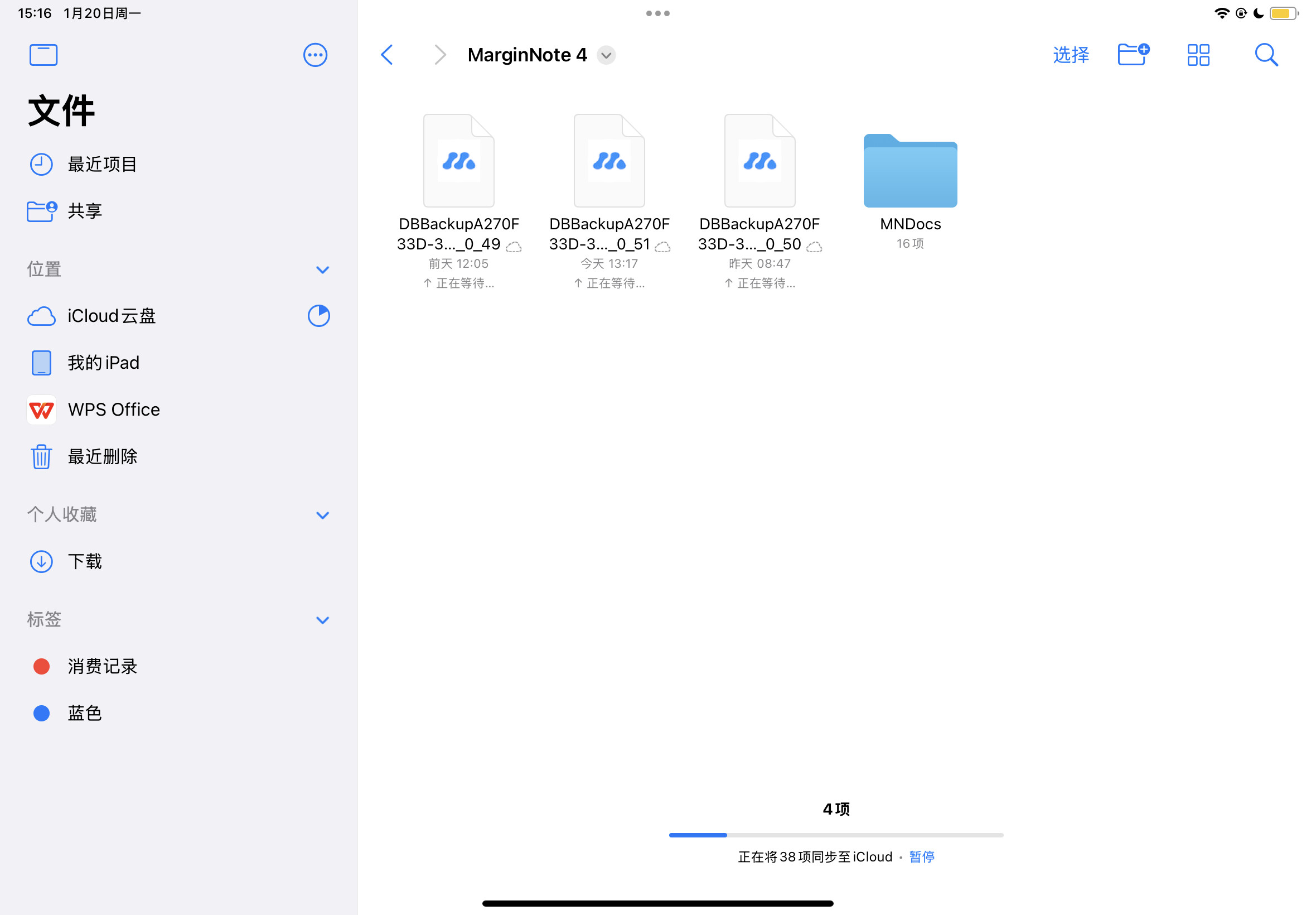This screenshot has width=1316, height=915.
Task: Tap cloud status icon beside _0_49
Action: (x=514, y=247)
